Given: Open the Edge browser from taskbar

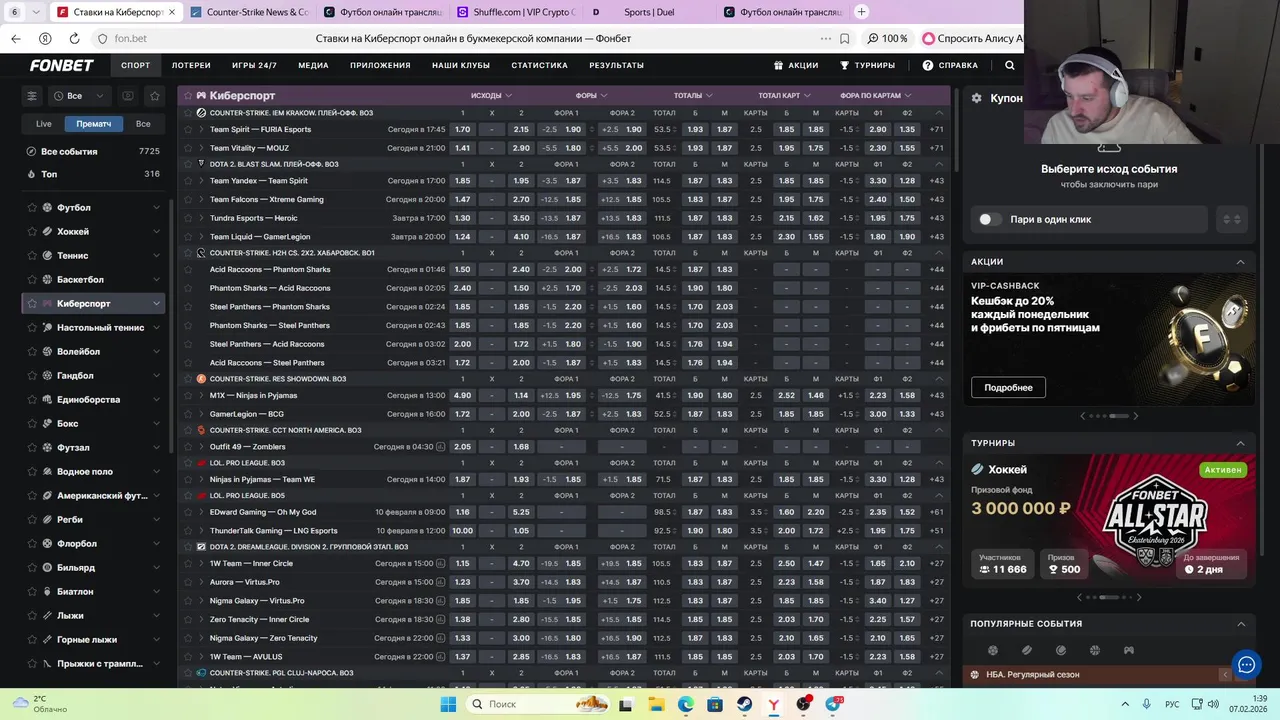Looking at the screenshot, I should pyautogui.click(x=685, y=704).
